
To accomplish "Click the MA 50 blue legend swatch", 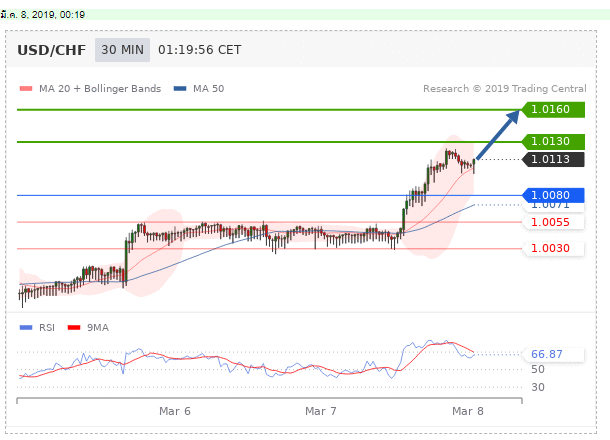I will point(180,89).
